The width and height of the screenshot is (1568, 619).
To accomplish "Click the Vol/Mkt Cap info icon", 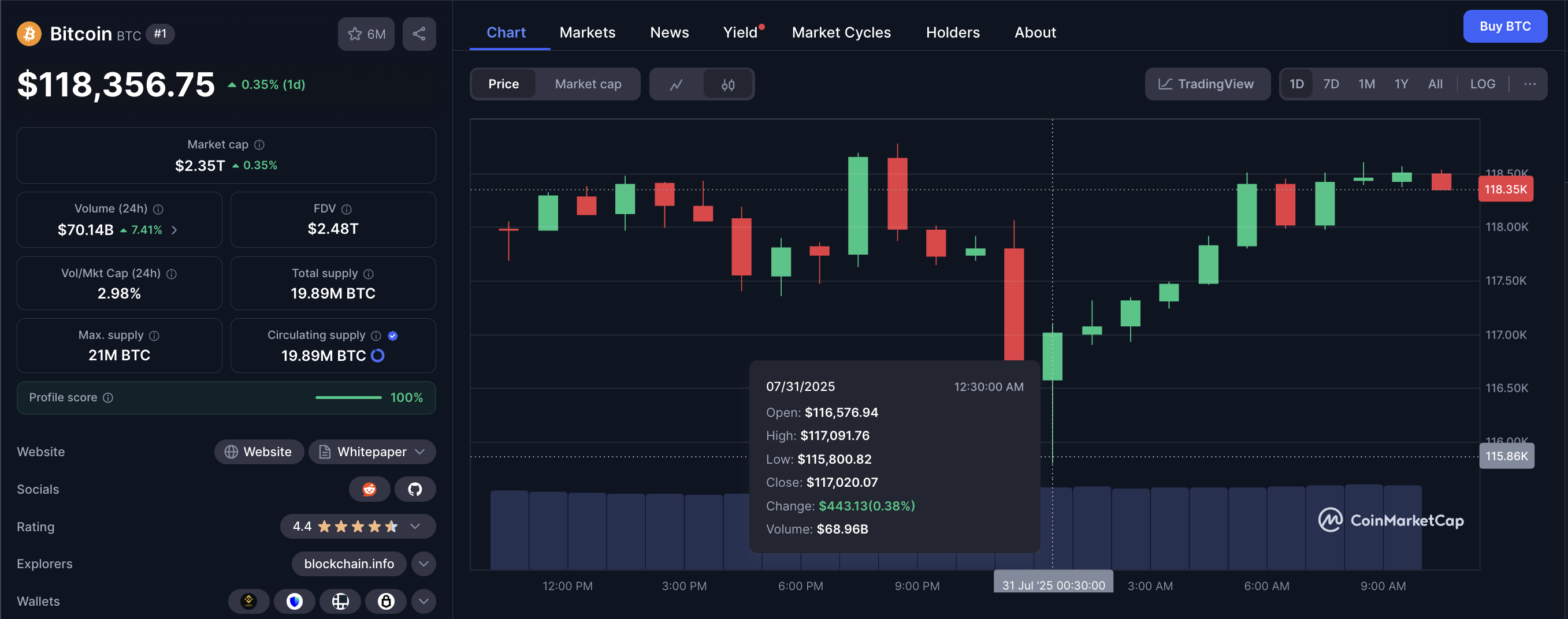I will pos(172,274).
